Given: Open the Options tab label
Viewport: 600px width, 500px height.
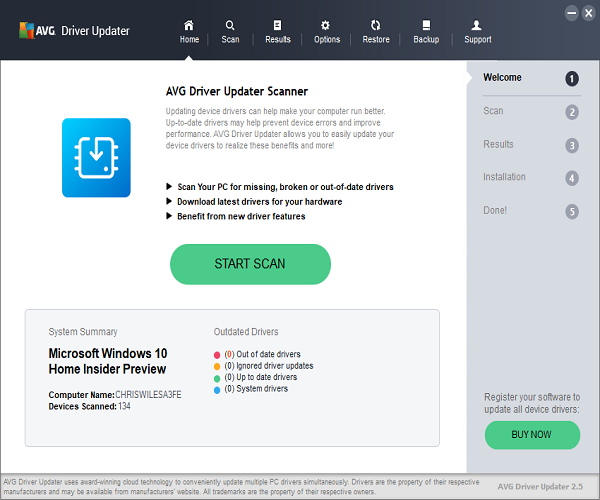Looking at the screenshot, I should pos(327,39).
